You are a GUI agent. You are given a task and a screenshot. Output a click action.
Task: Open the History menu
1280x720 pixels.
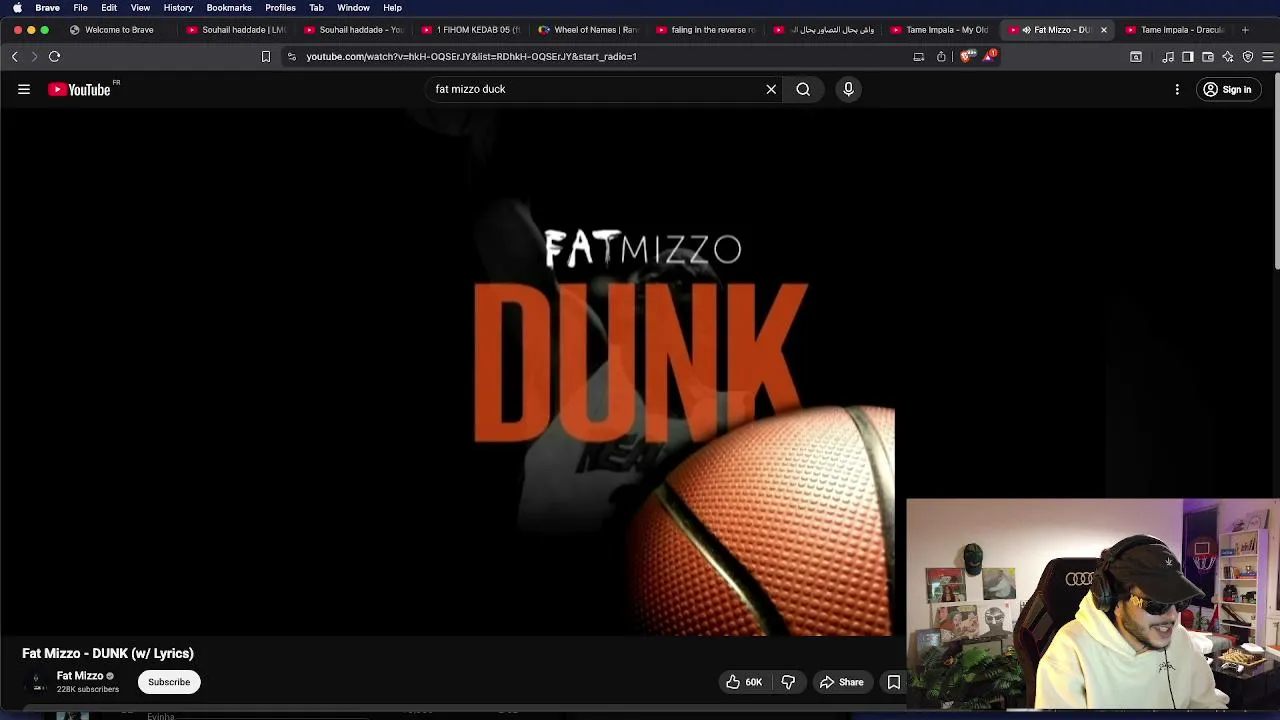(178, 8)
